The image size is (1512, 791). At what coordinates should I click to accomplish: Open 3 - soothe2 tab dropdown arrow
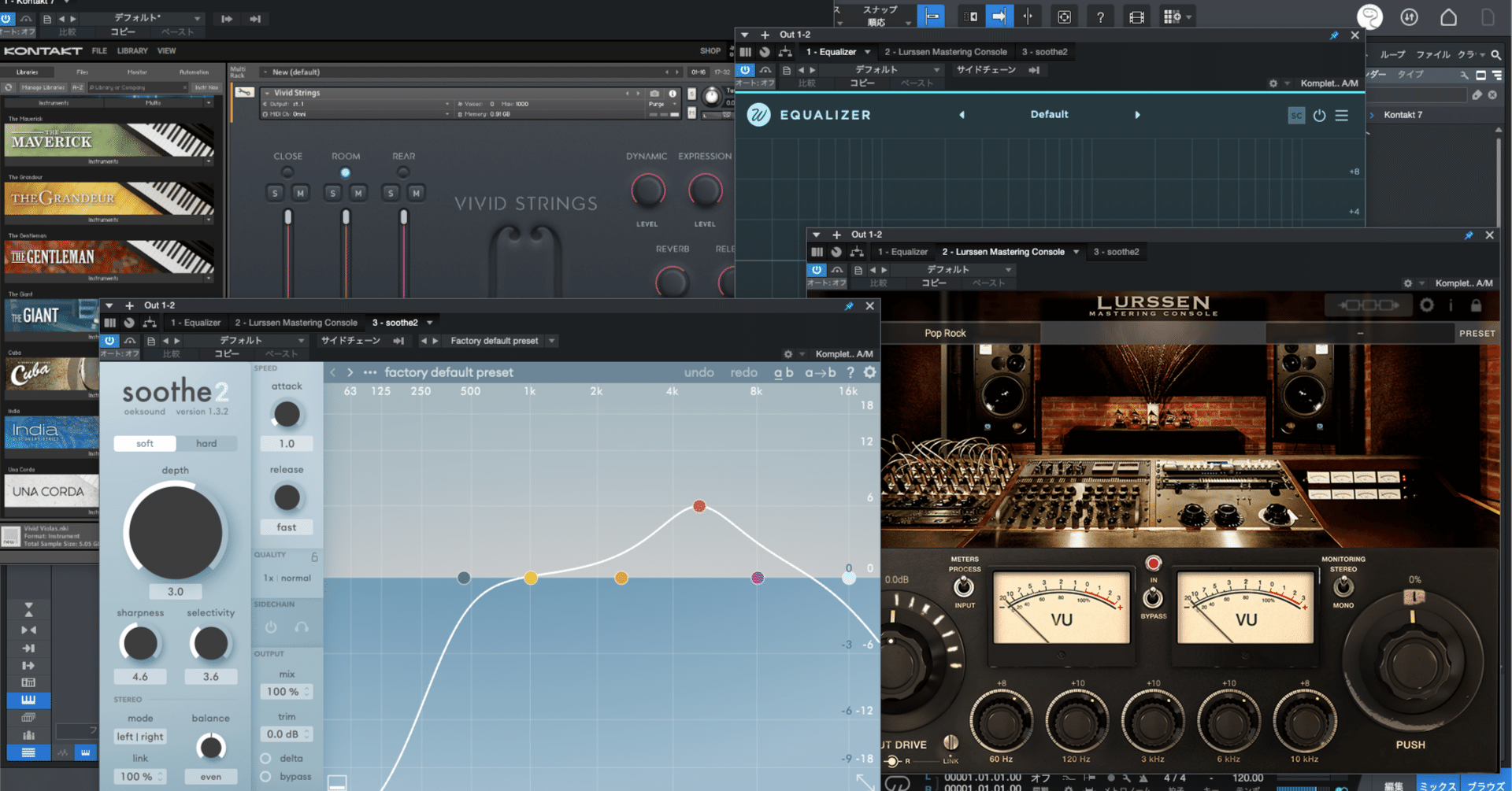(429, 323)
